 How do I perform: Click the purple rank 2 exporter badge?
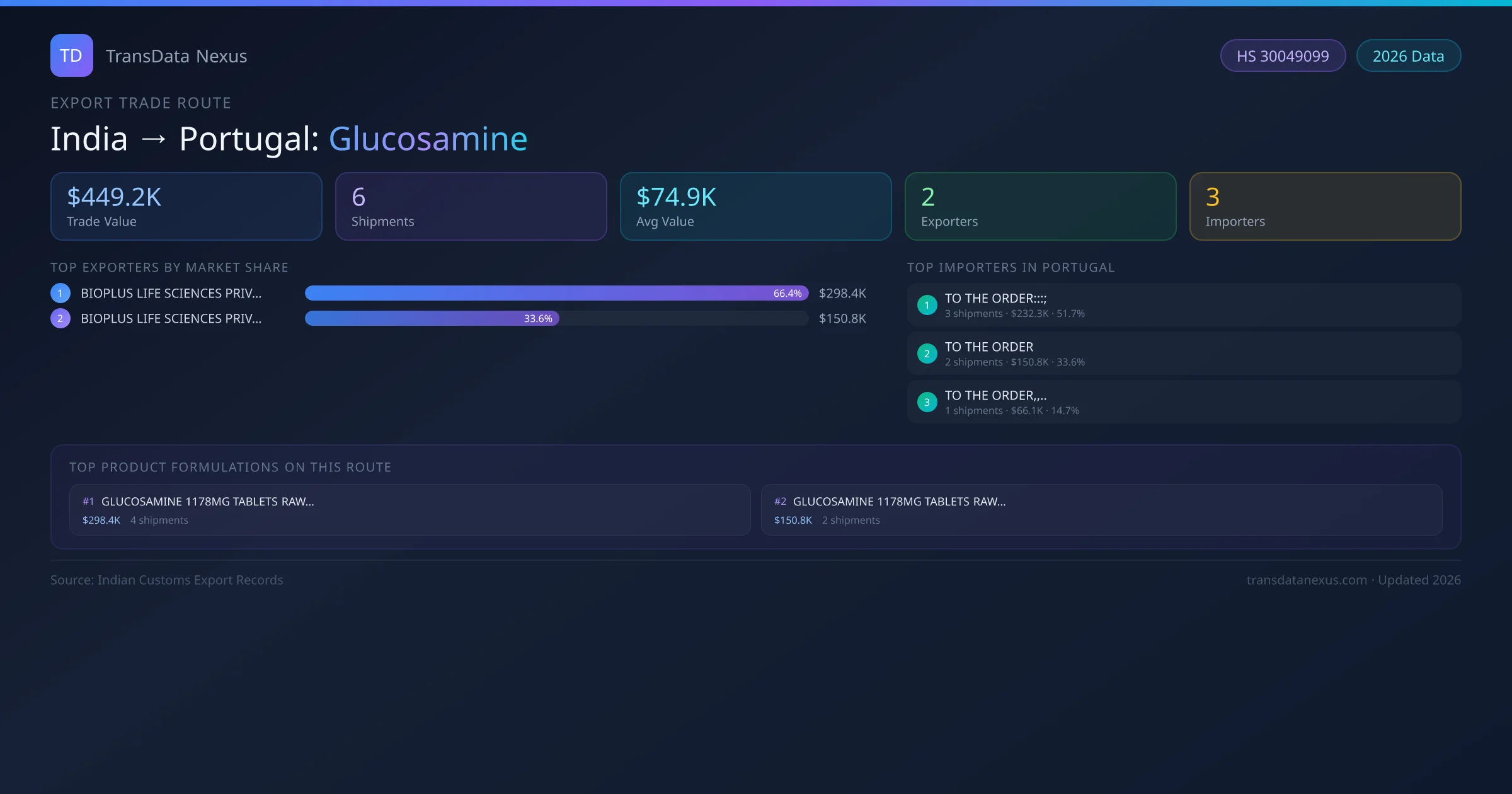60,318
